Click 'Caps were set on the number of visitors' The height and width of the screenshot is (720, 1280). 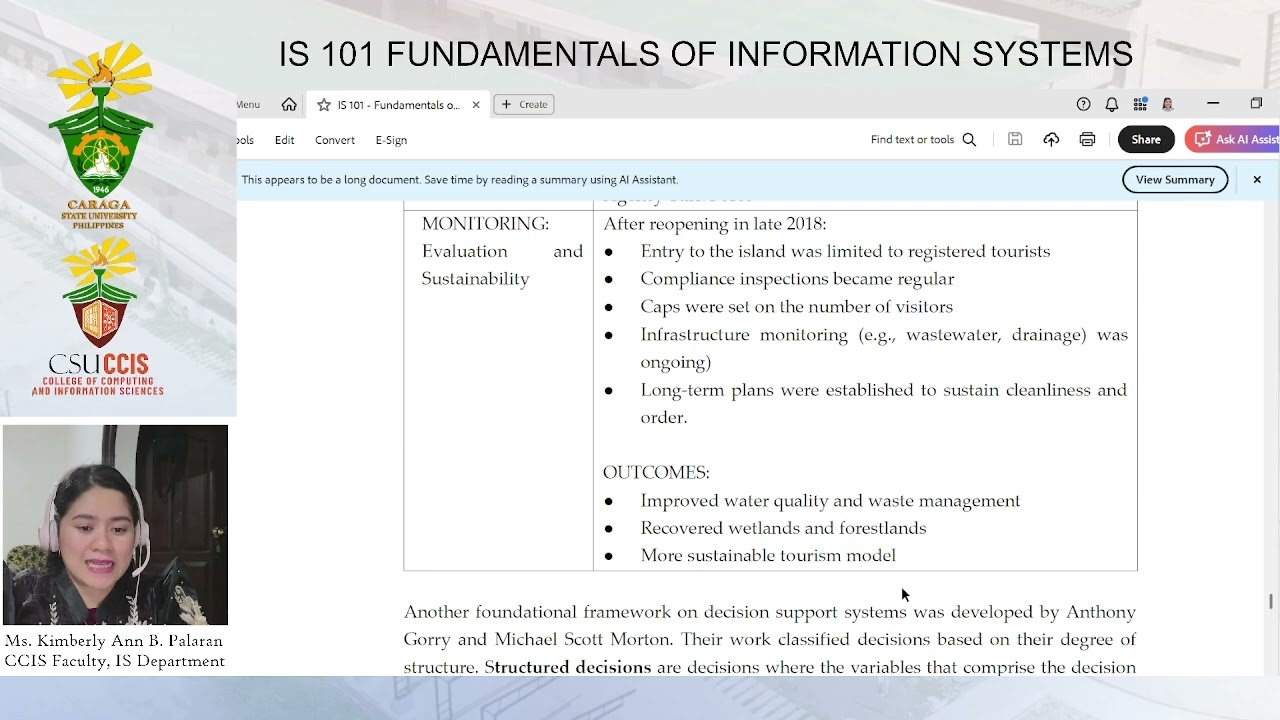coord(796,307)
